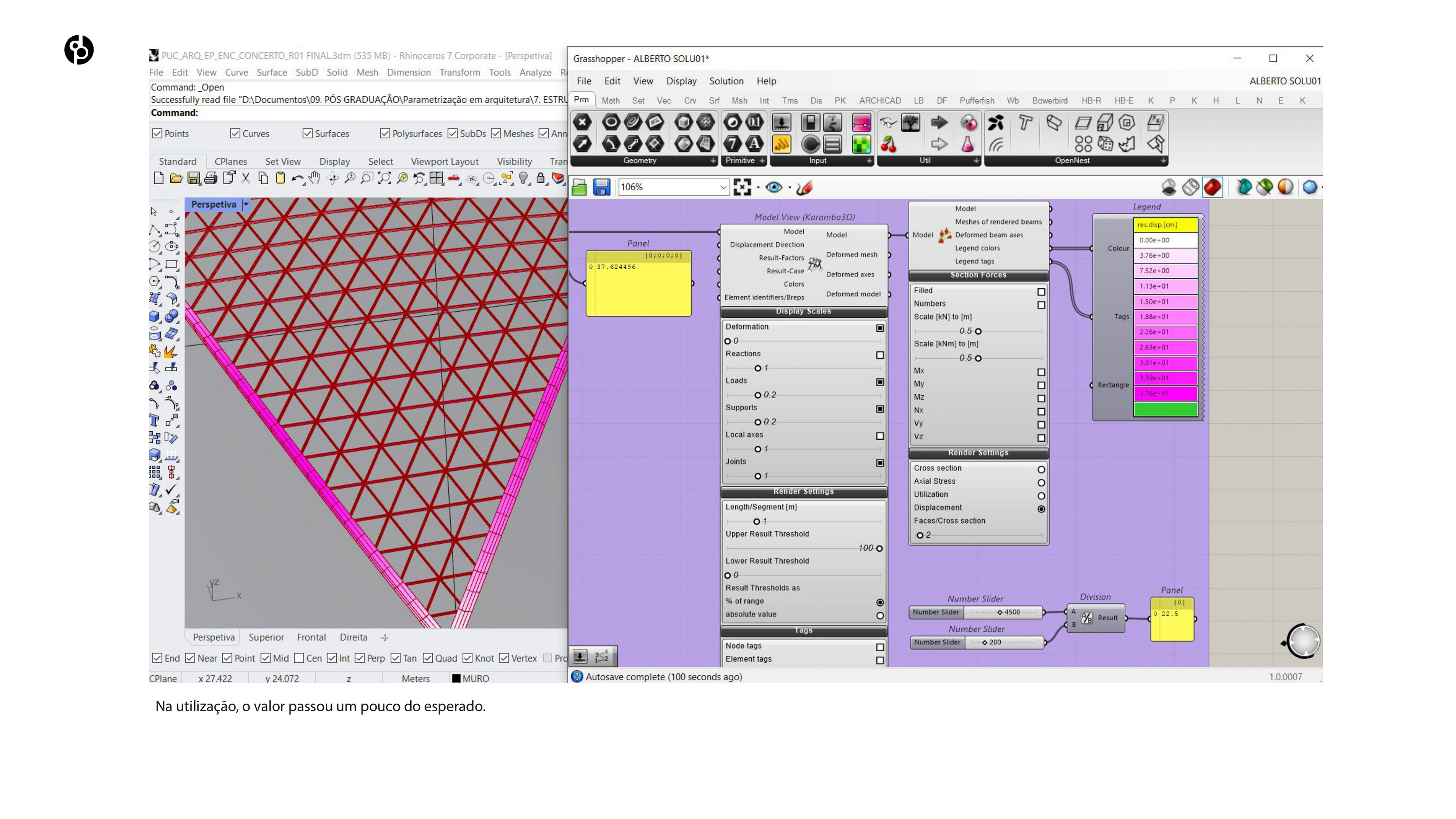Open the Perspetiva viewport dropdown arrow
This screenshot has width=1456, height=819.
tap(246, 204)
